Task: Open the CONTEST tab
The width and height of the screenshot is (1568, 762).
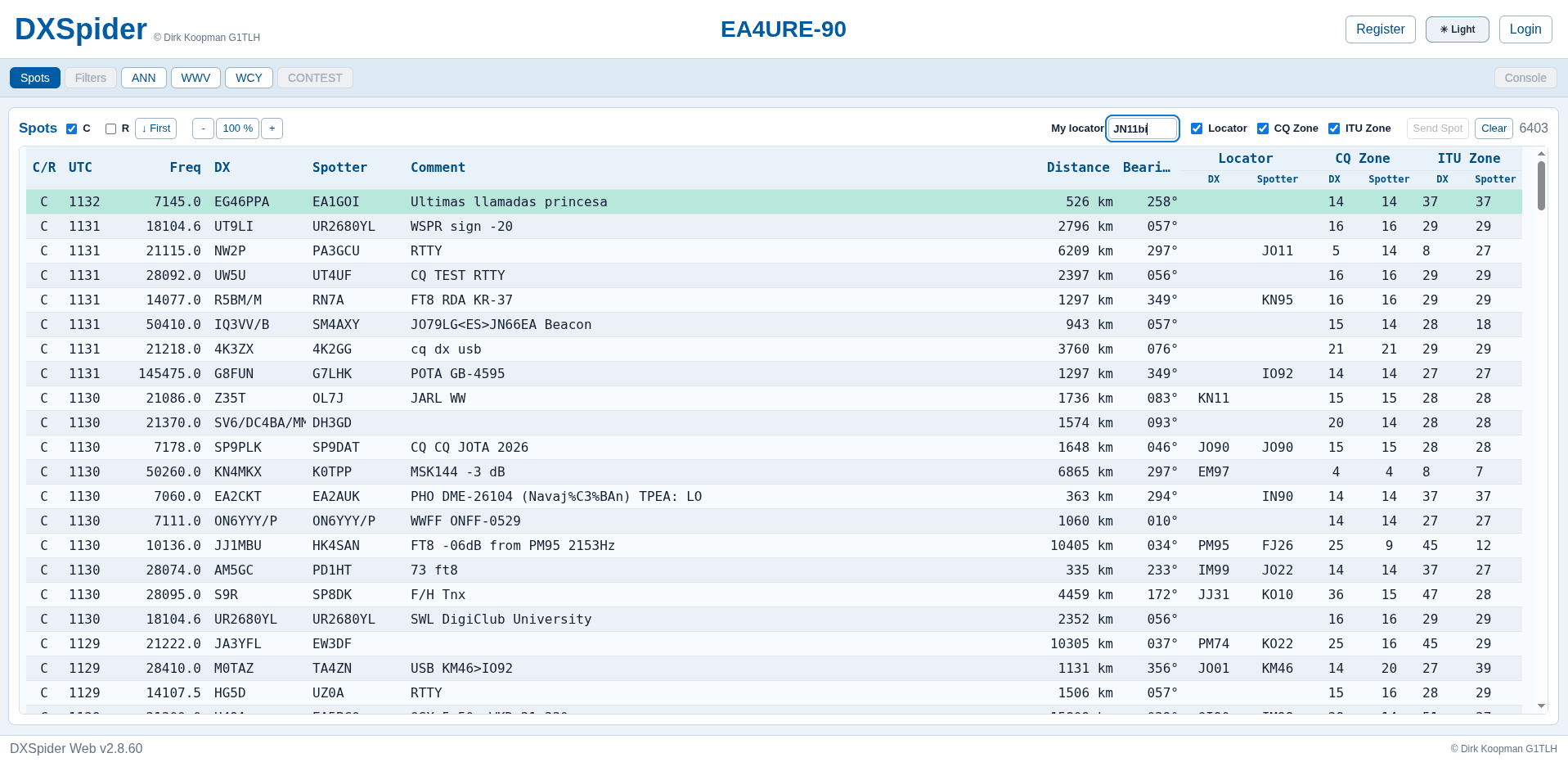Action: [x=315, y=78]
